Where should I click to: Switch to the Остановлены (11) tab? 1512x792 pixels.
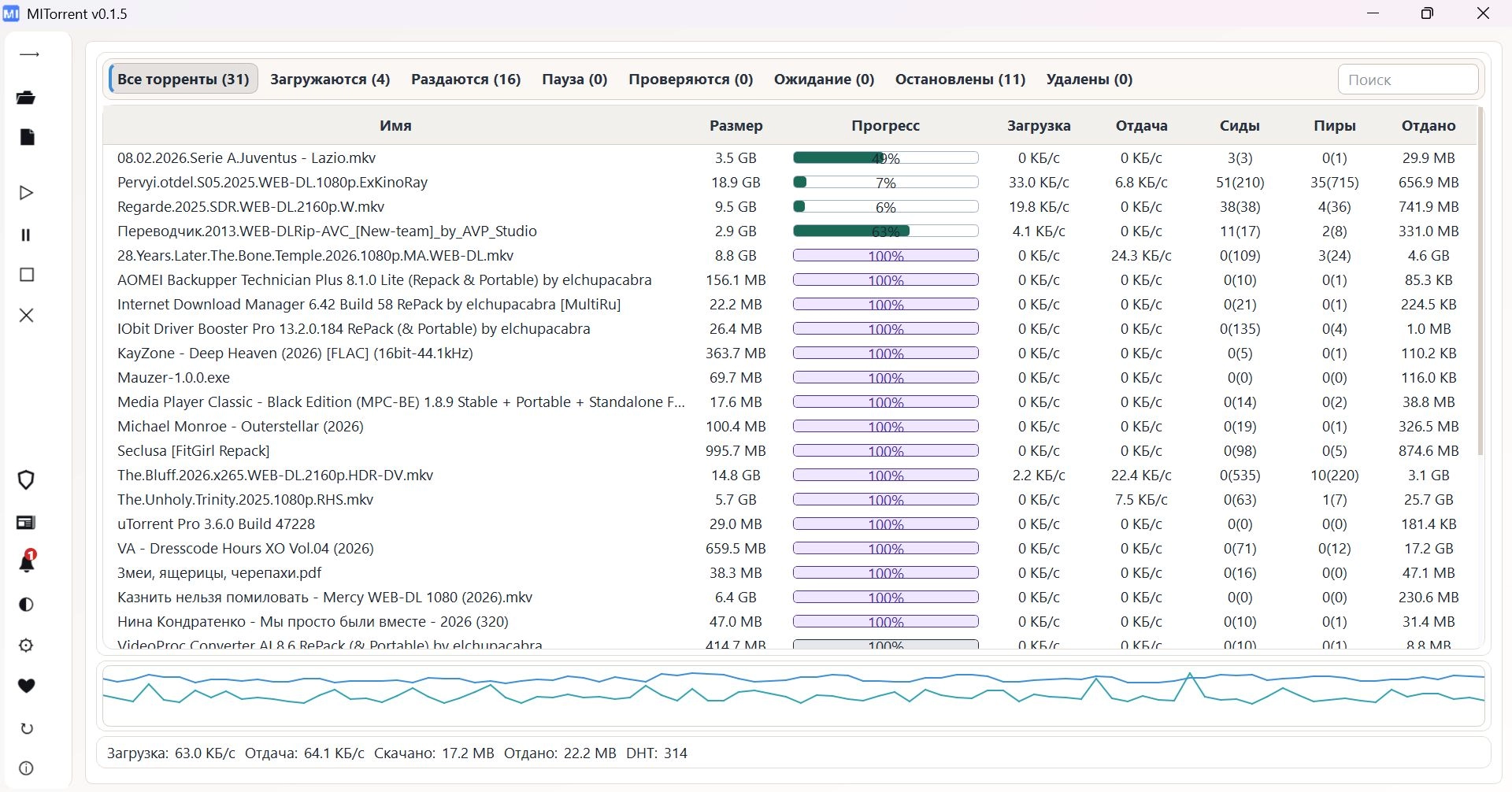click(x=960, y=80)
